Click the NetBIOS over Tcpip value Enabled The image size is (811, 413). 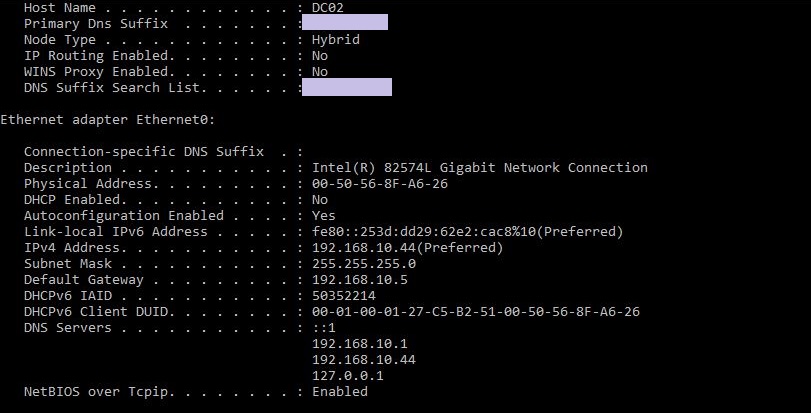tap(340, 392)
